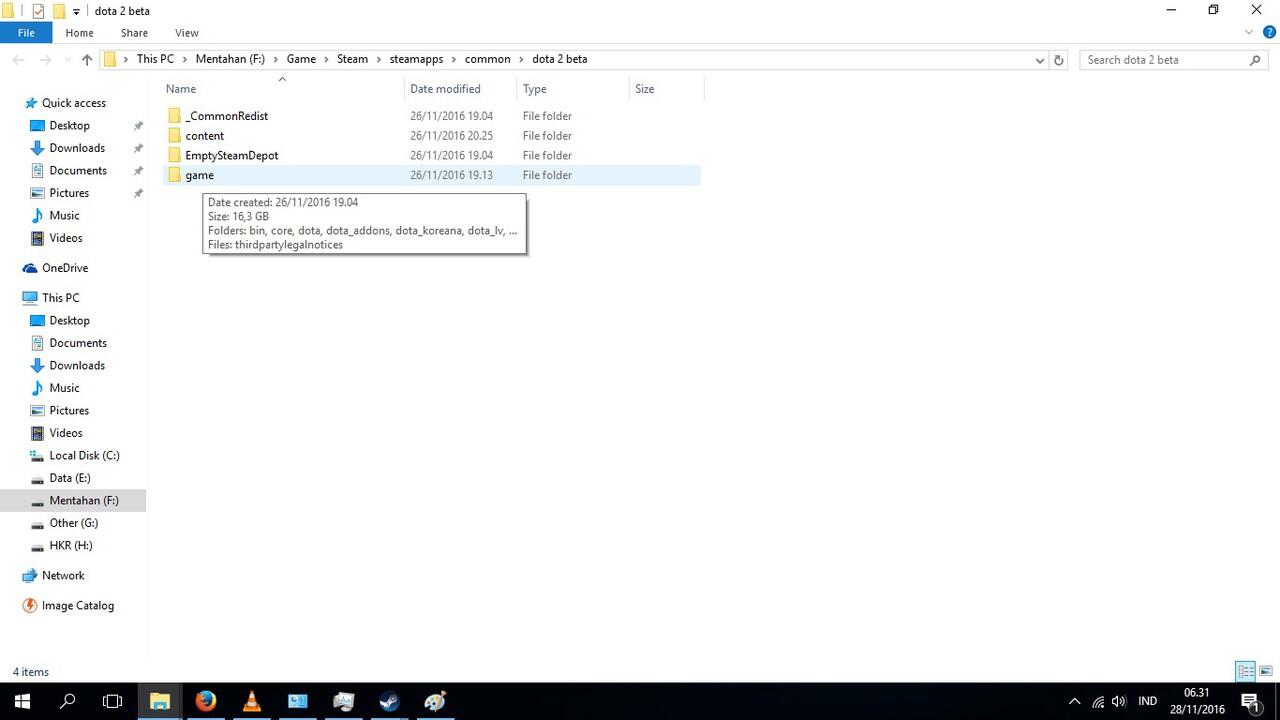Select OneDrive in the navigation pane
This screenshot has height=720, width=1280.
(65, 268)
